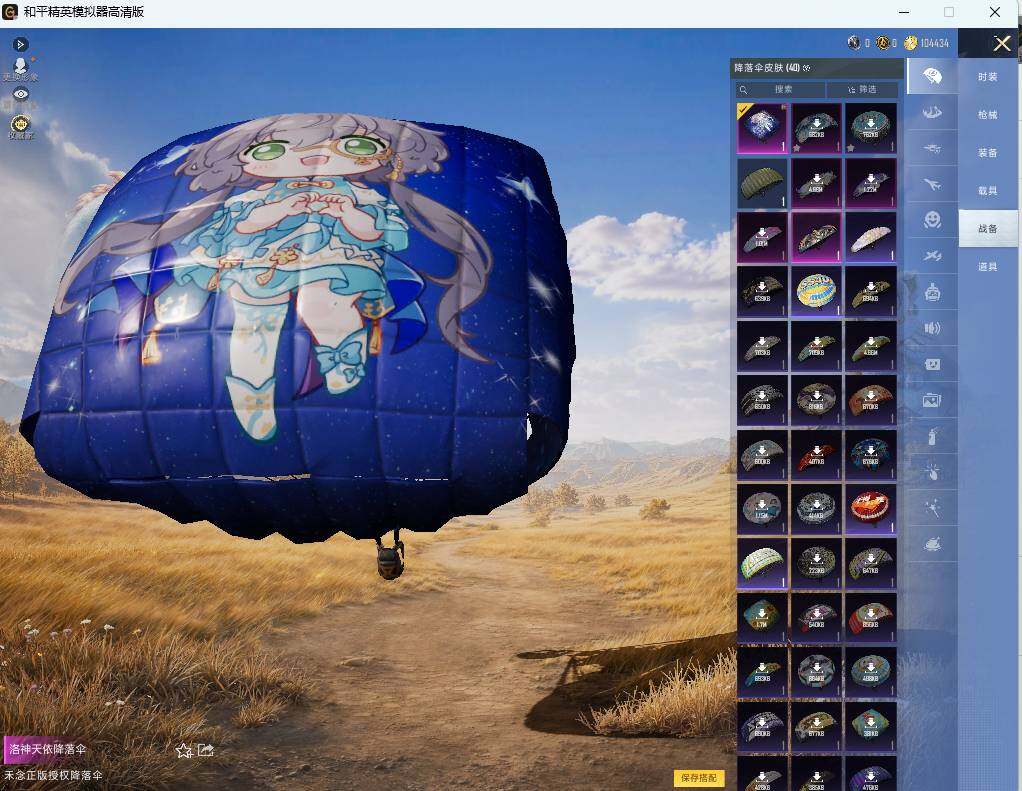The width and height of the screenshot is (1022, 791).
Task: Switch to the 时装 tab
Action: pos(987,77)
